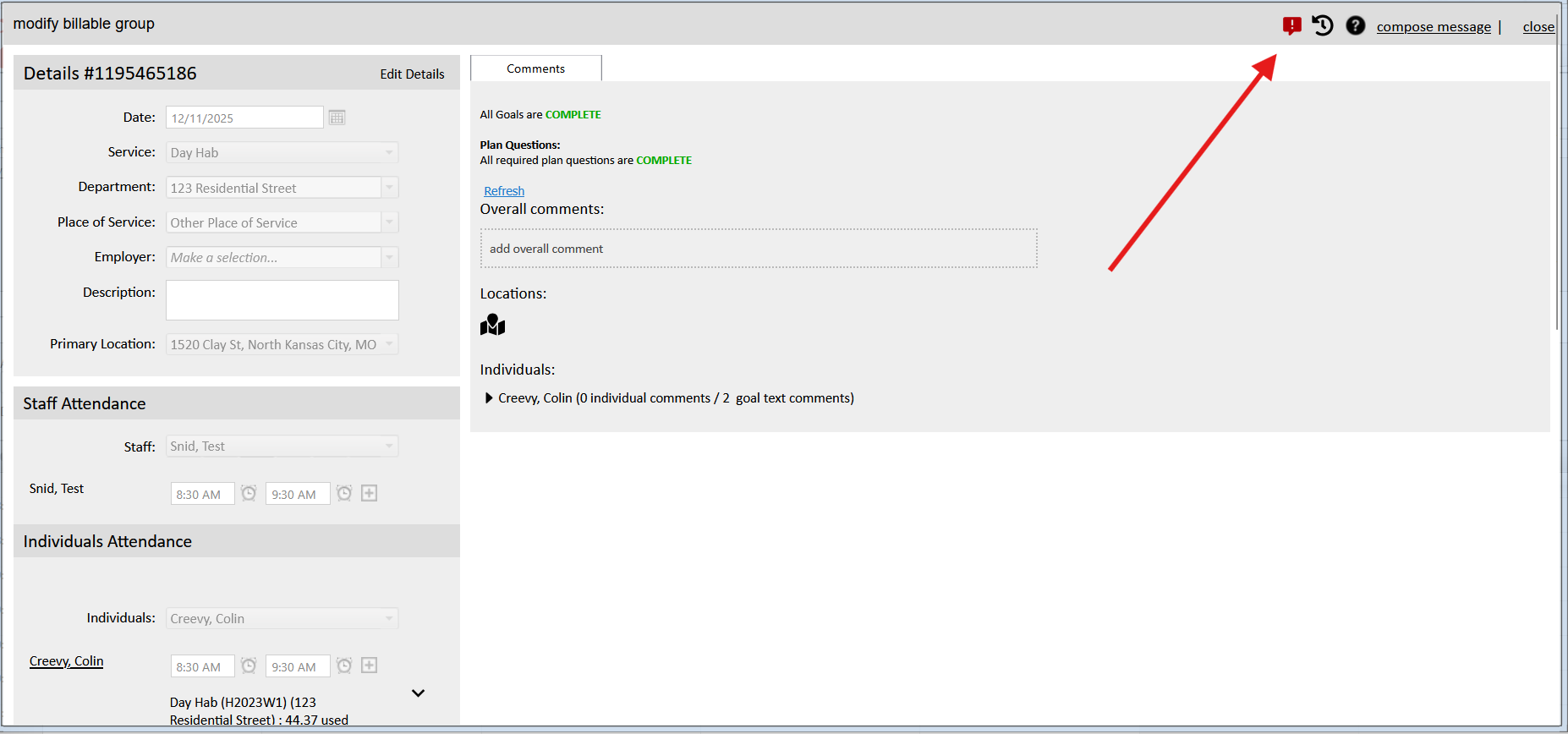Add another time row for staff Snid, Test

(x=369, y=494)
